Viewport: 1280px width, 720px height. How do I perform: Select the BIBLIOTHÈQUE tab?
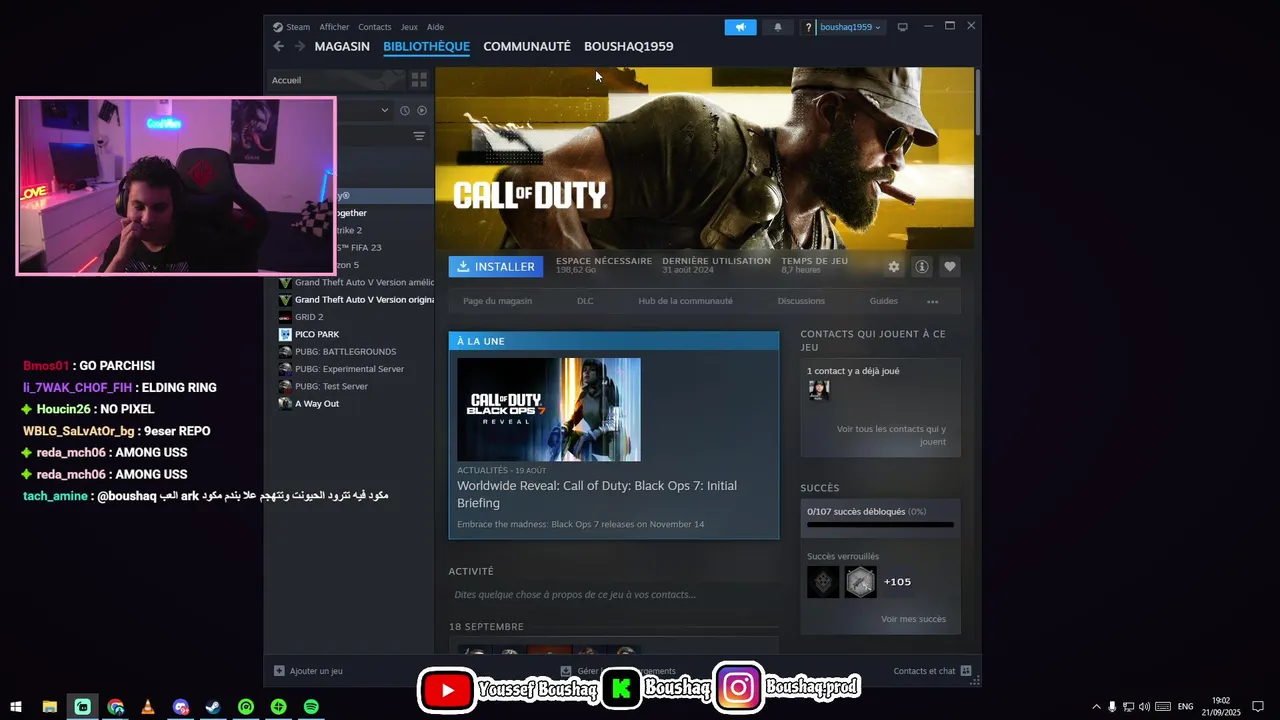pyautogui.click(x=426, y=46)
